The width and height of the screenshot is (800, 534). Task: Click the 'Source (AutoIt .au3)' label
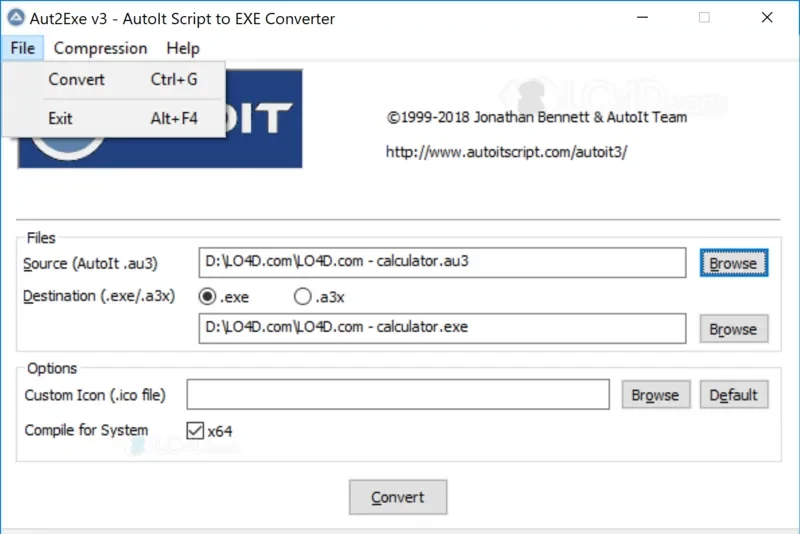click(x=90, y=264)
